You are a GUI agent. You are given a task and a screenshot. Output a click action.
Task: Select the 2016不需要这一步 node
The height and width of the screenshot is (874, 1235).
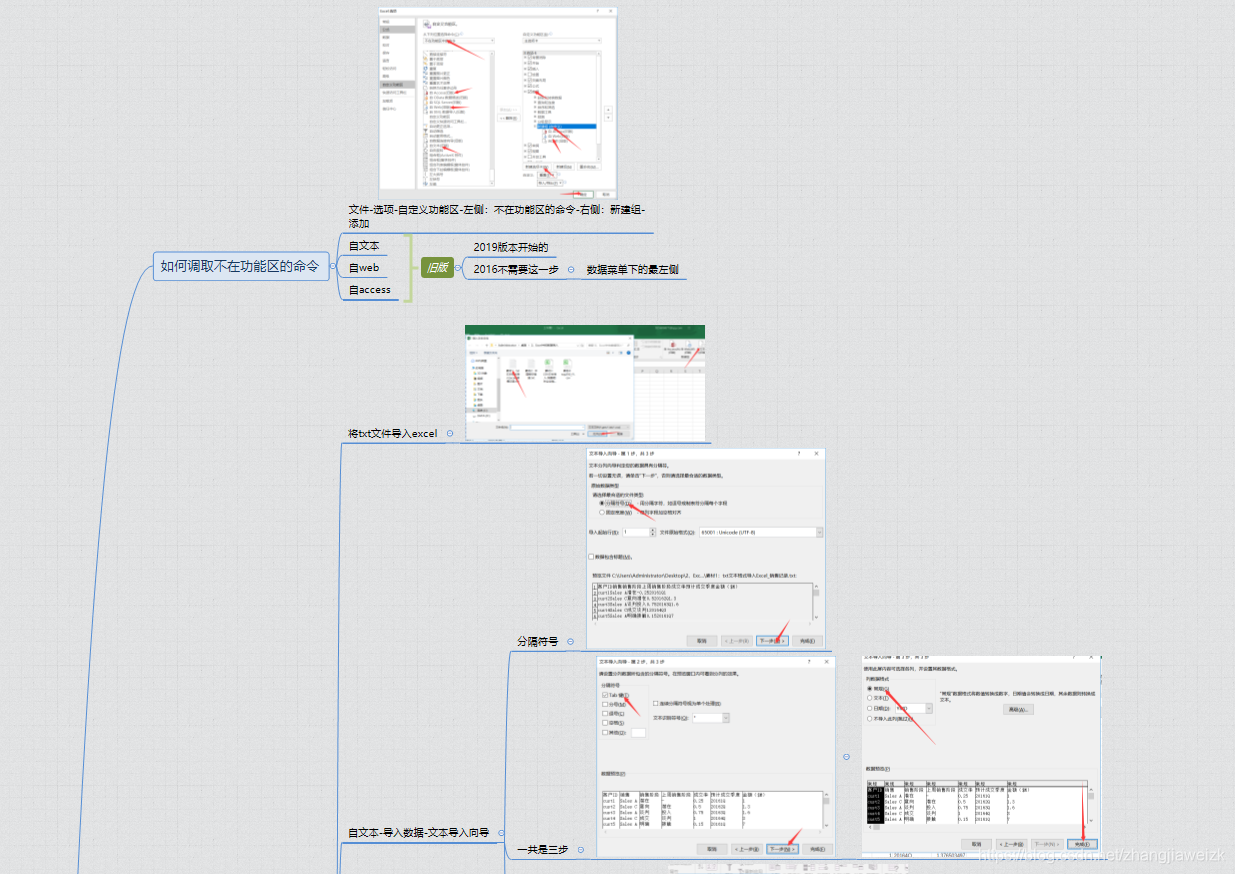pyautogui.click(x=516, y=269)
